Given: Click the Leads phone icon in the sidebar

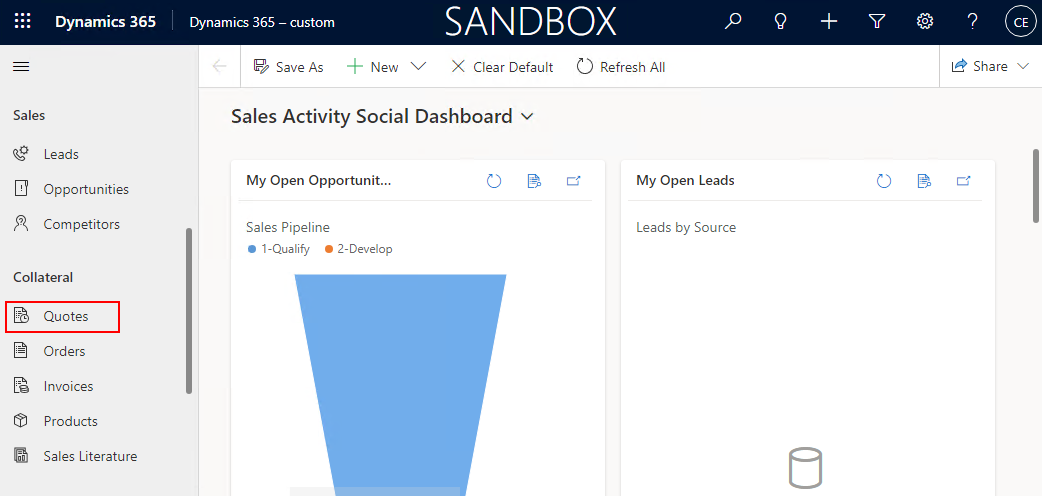Looking at the screenshot, I should (21, 154).
